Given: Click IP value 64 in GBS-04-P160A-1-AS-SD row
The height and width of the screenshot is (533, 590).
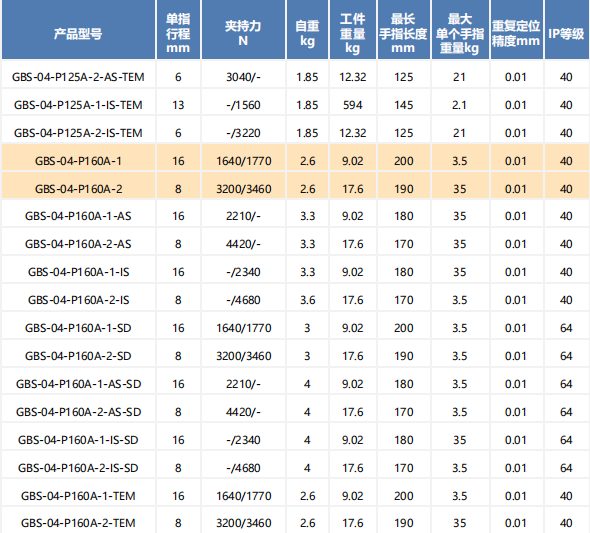Looking at the screenshot, I should point(566,384).
